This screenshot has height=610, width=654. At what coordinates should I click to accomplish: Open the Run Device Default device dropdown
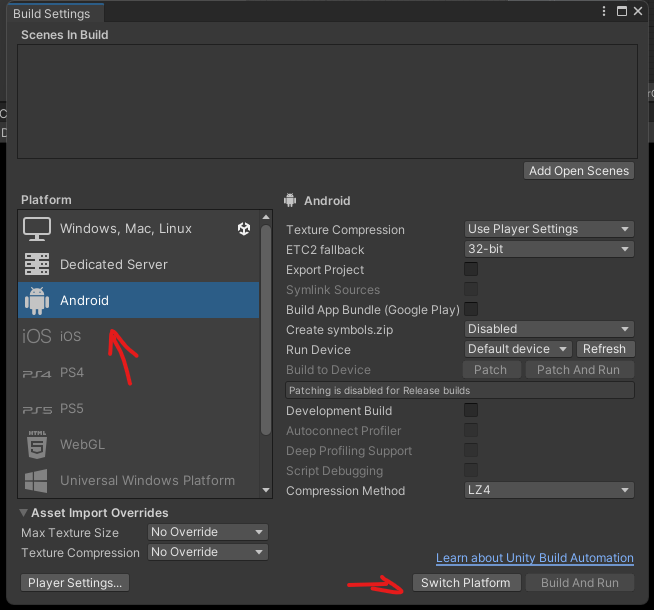518,349
